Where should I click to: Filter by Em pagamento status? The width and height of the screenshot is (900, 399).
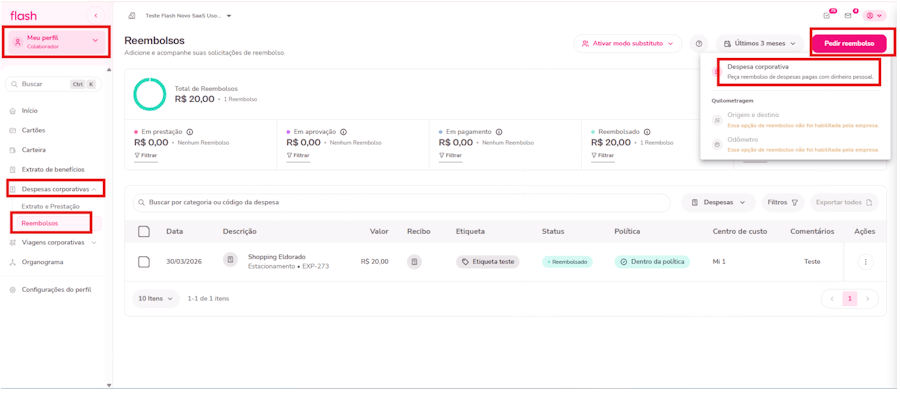450,156
